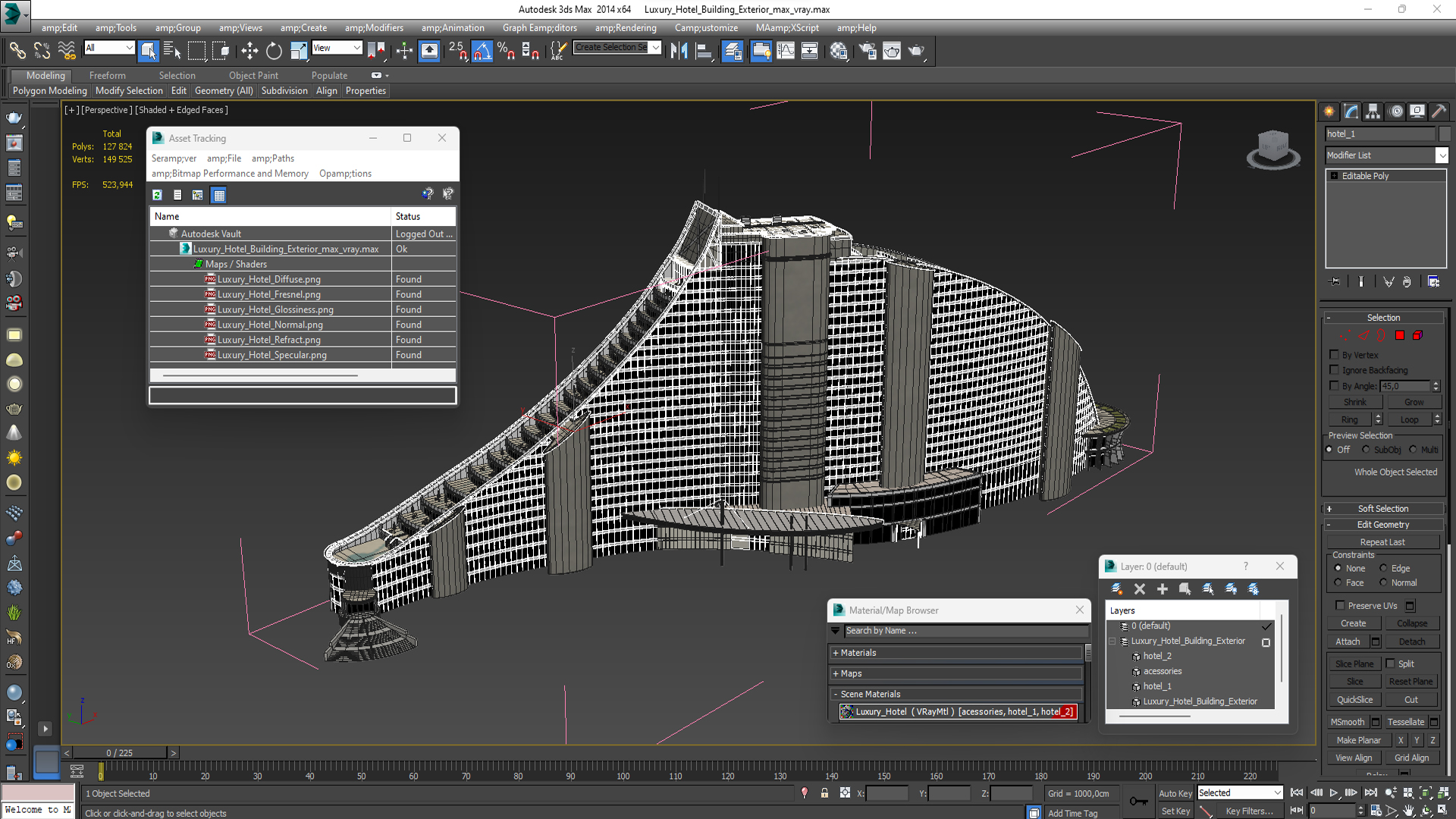Enable By Vertex checkbox

(x=1334, y=354)
